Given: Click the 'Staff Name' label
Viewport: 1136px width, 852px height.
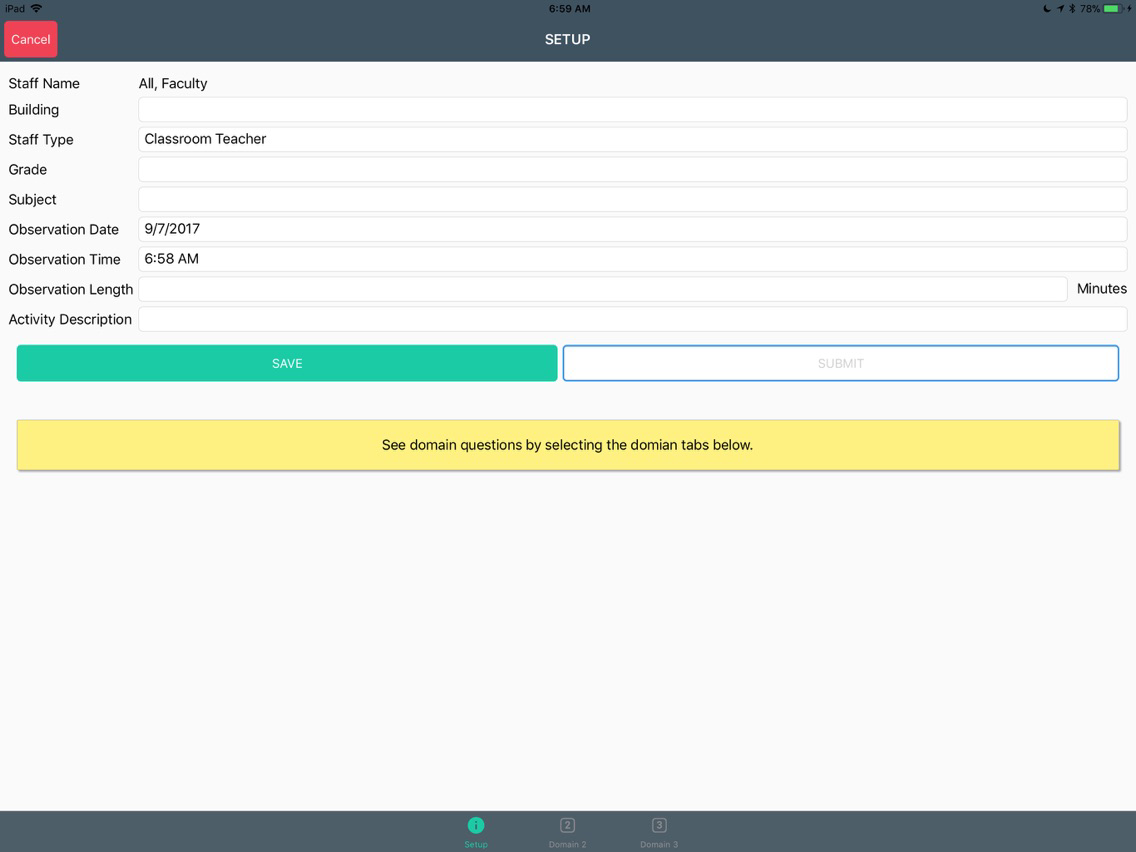Looking at the screenshot, I should [x=44, y=83].
